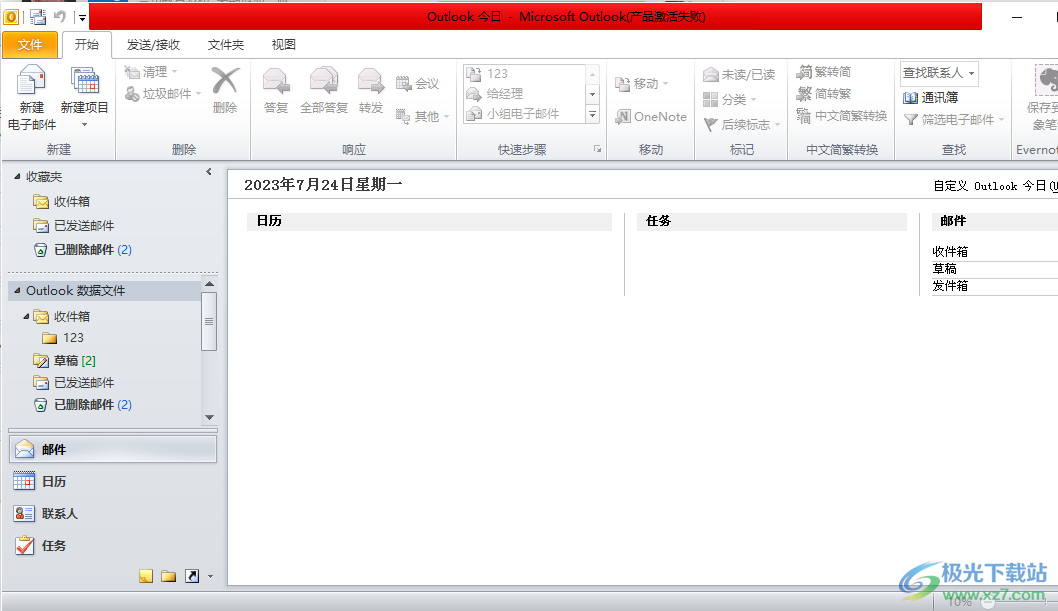Open the Favorites Inbox (收件箱) folder
Screen dimensions: 1058x611
tap(61, 202)
